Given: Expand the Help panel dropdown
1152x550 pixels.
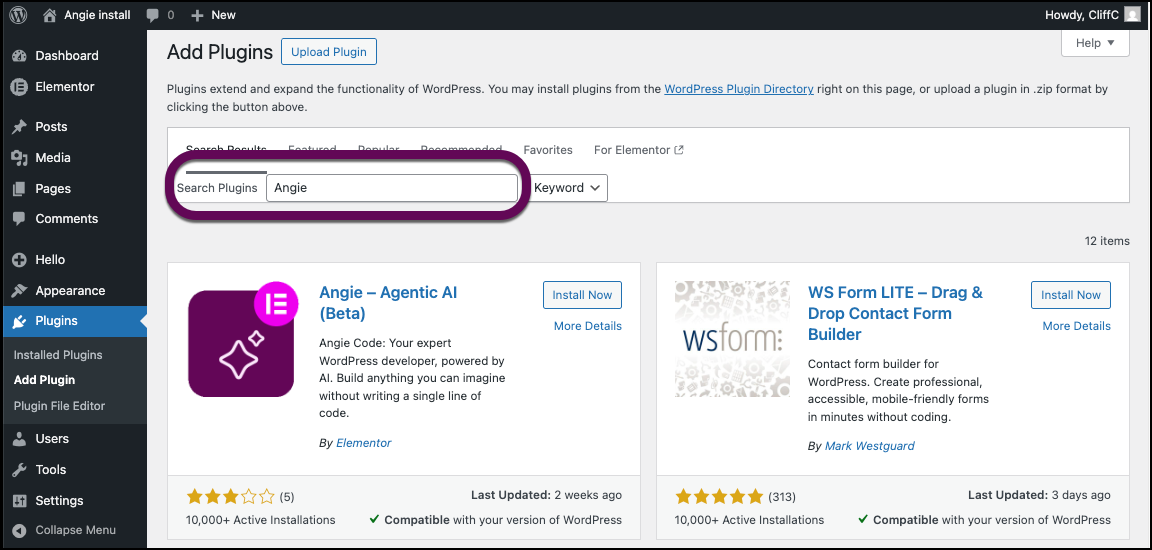Looking at the screenshot, I should [x=1095, y=43].
